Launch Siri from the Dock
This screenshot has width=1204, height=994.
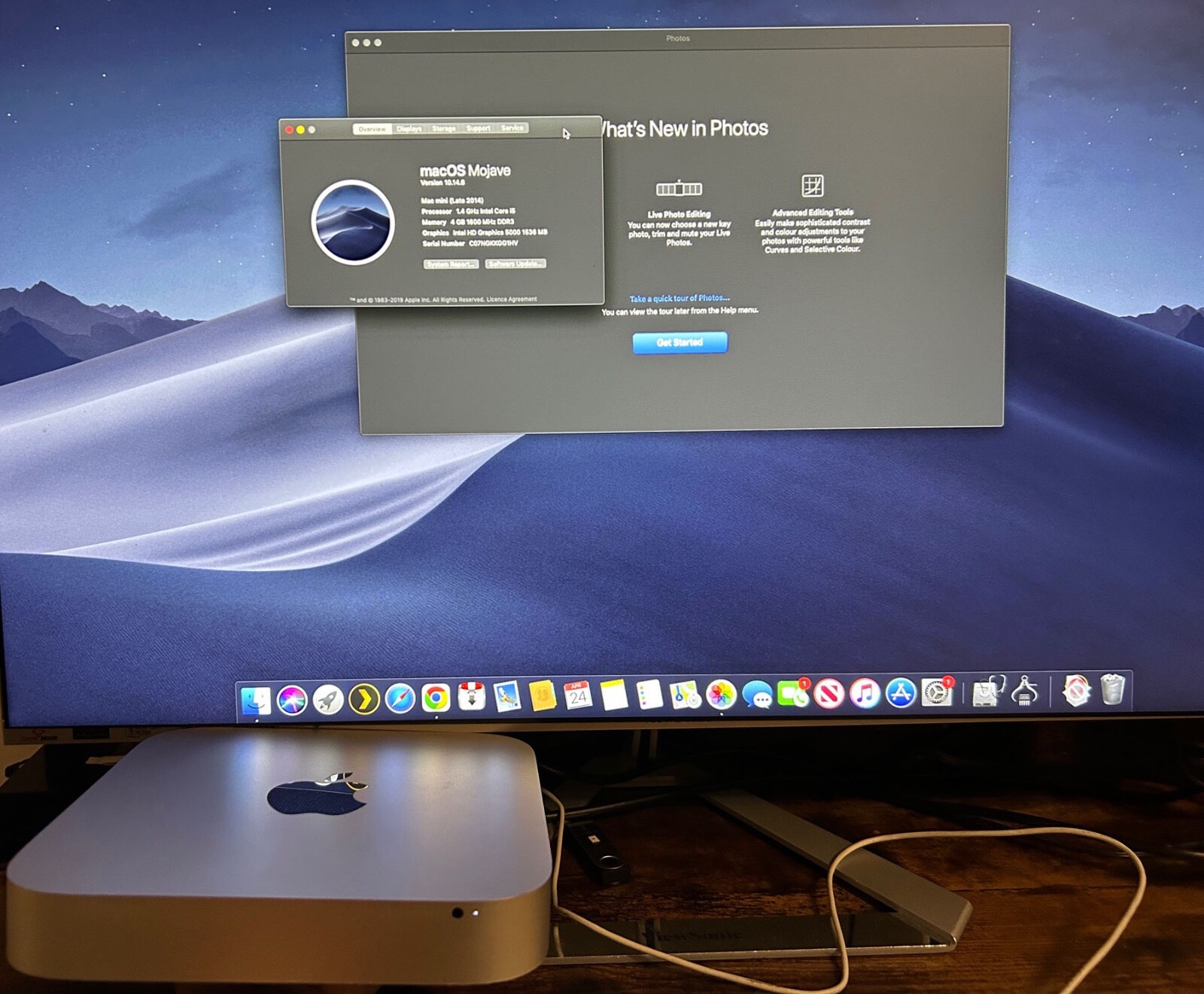tap(292, 701)
